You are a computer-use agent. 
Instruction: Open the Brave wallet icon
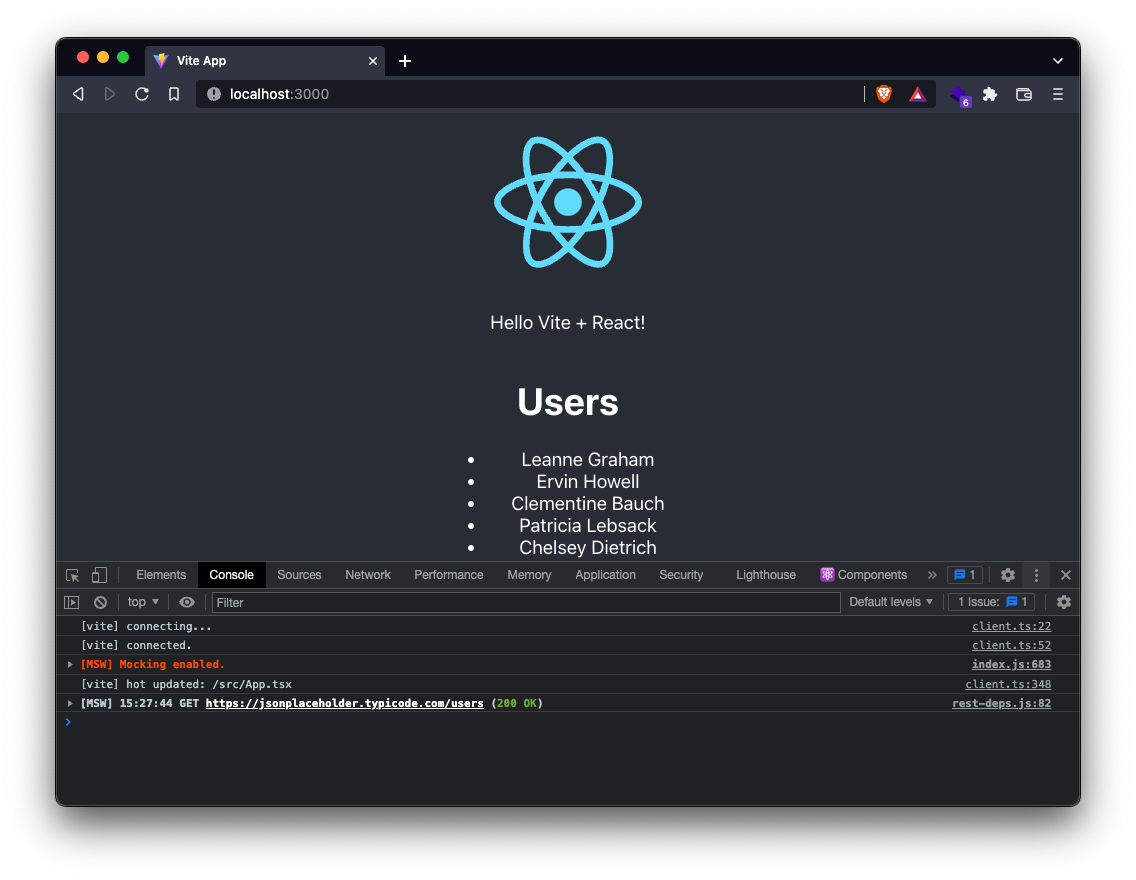pyautogui.click(x=1024, y=94)
